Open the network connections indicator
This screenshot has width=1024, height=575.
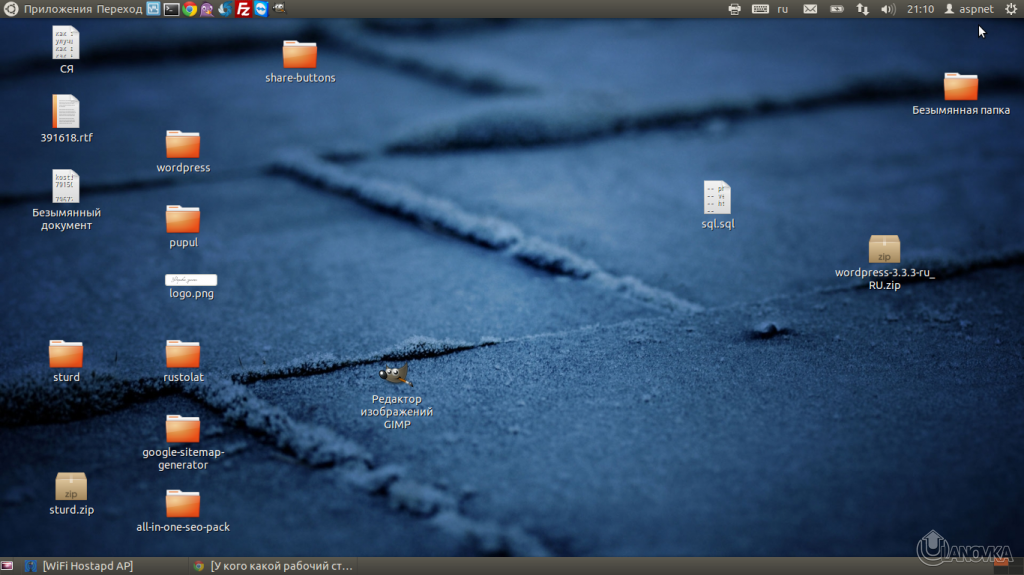(862, 9)
